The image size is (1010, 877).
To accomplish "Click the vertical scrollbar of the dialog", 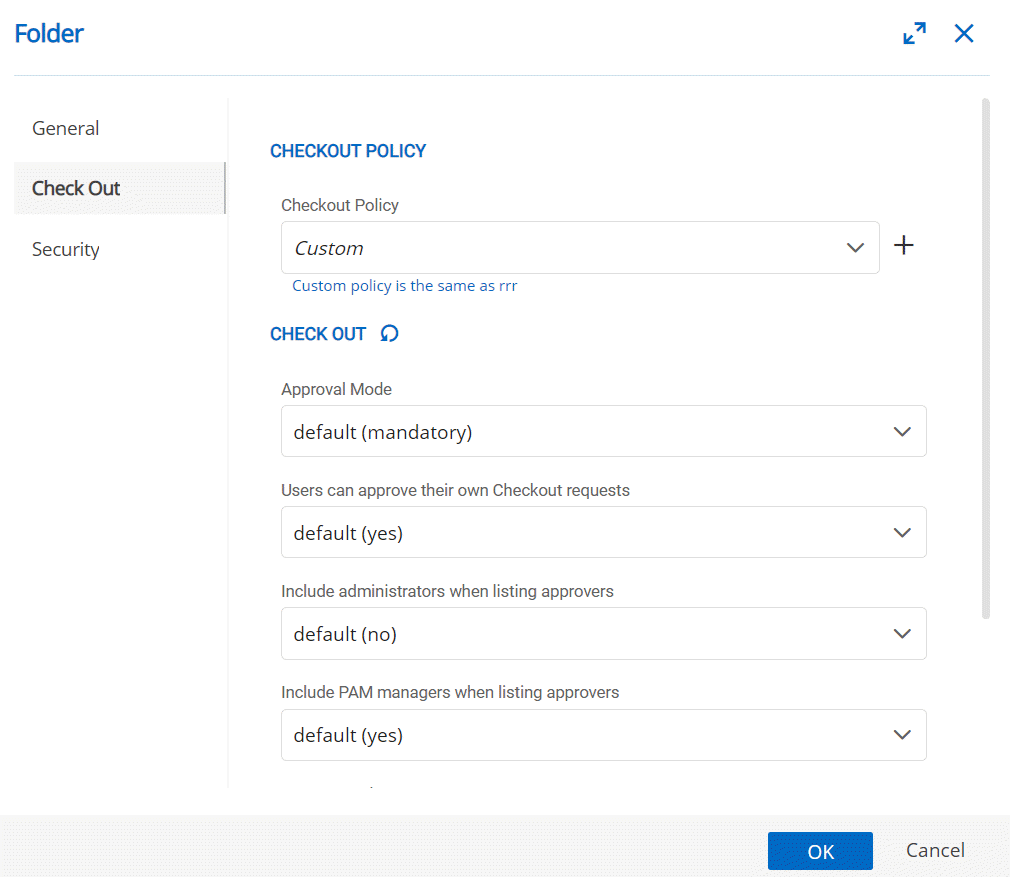I will tap(986, 358).
